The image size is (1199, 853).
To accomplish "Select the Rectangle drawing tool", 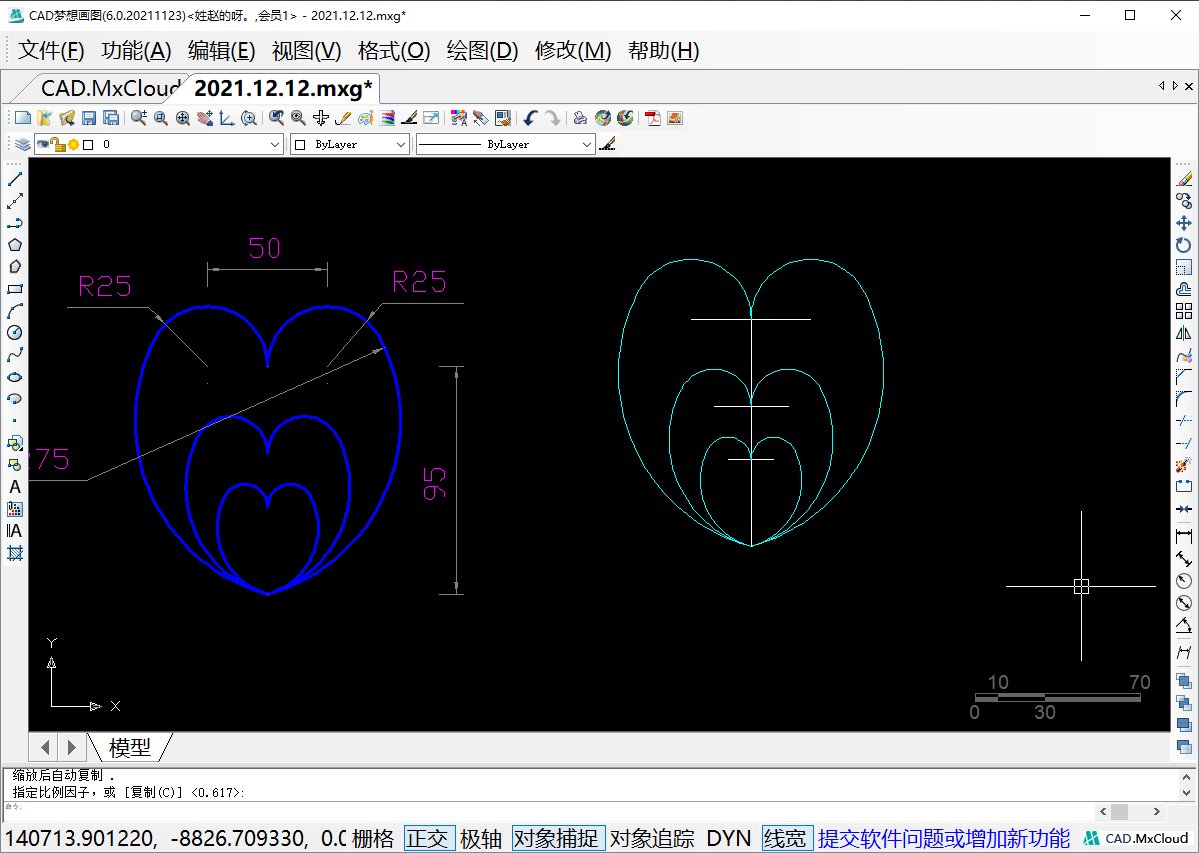I will pos(15,289).
